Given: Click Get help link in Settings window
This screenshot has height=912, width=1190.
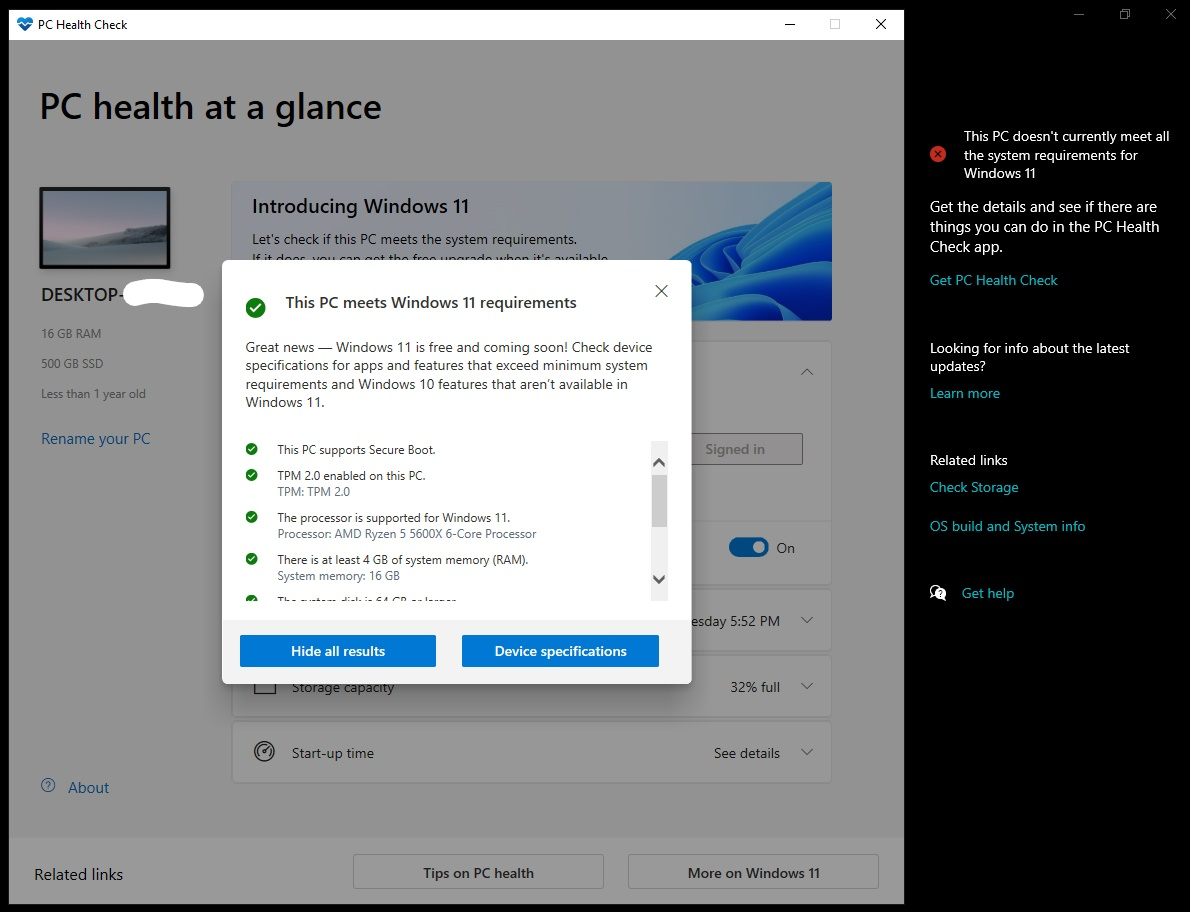Looking at the screenshot, I should [x=987, y=593].
